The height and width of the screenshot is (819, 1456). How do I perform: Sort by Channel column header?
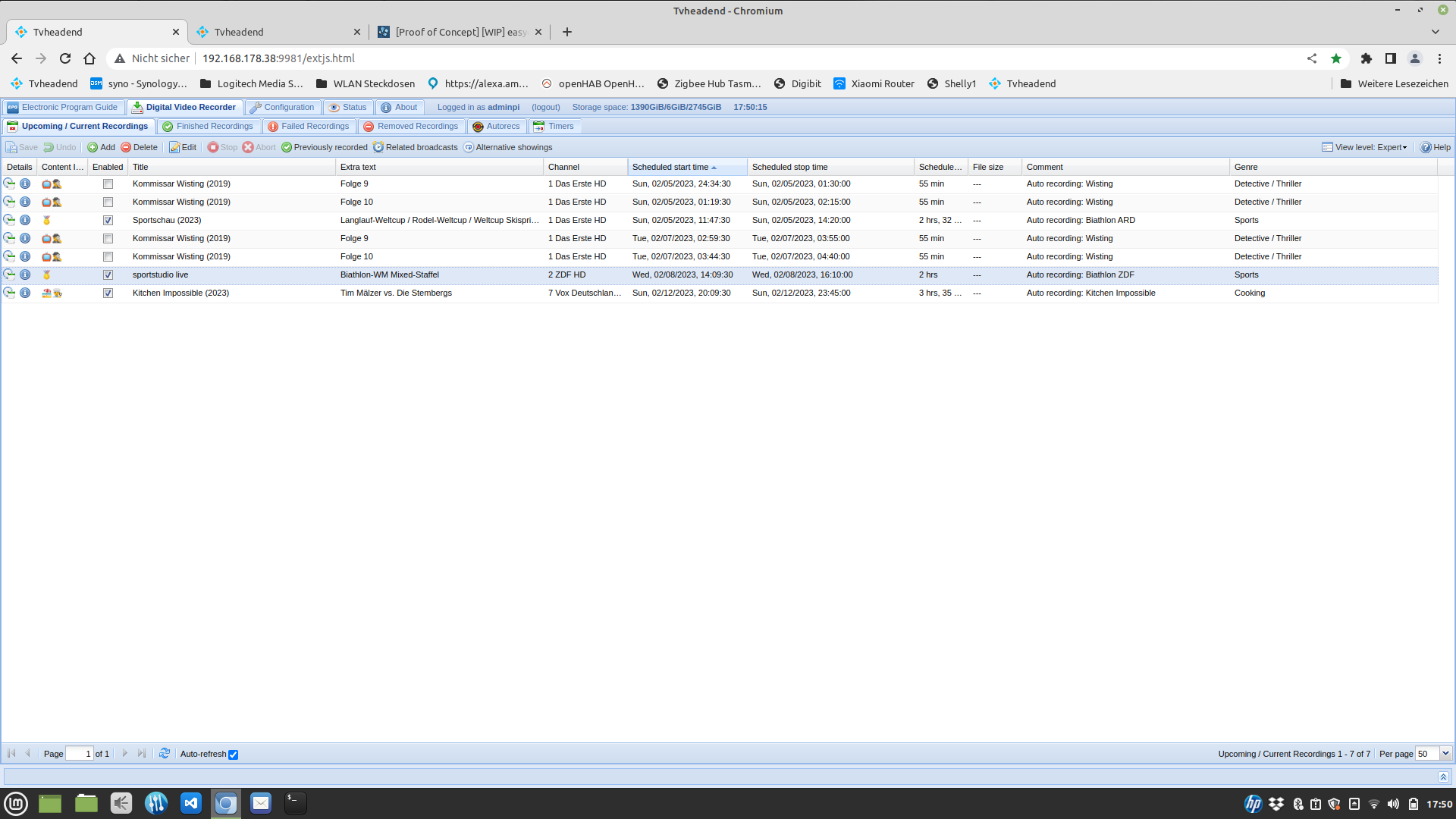coord(585,167)
